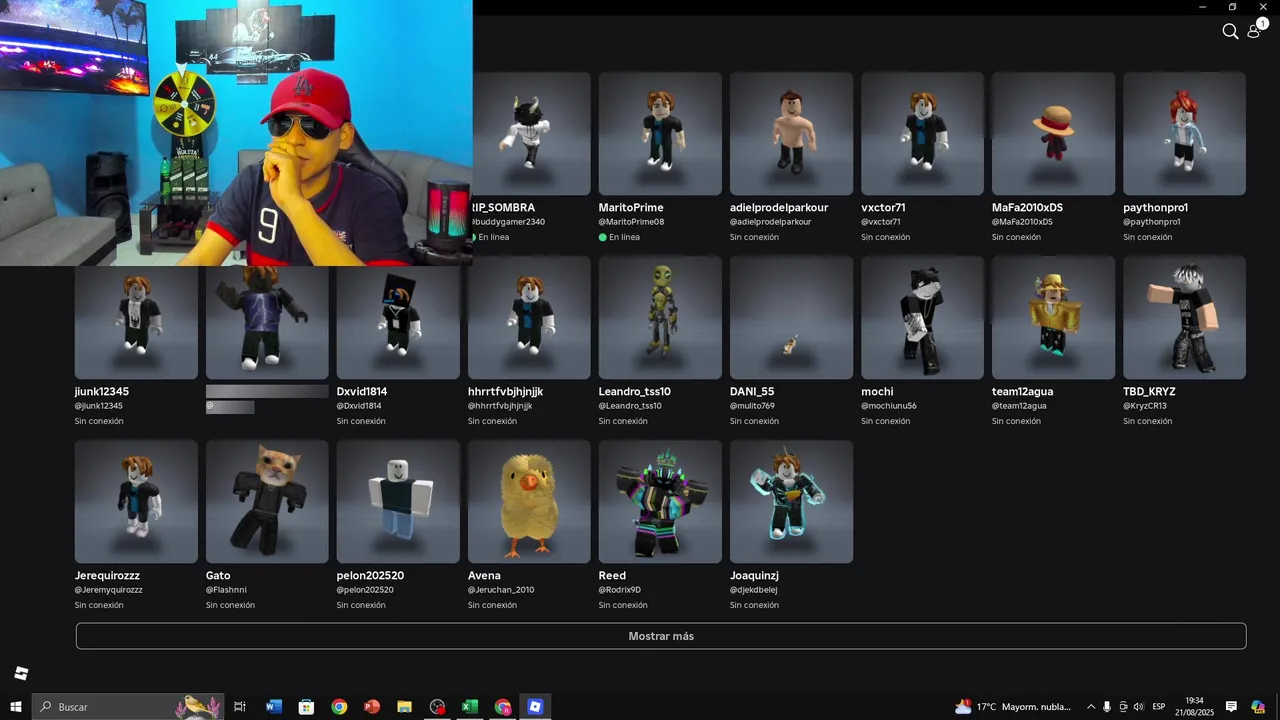Open Task View on the taskbar
1280x720 pixels.
240,707
